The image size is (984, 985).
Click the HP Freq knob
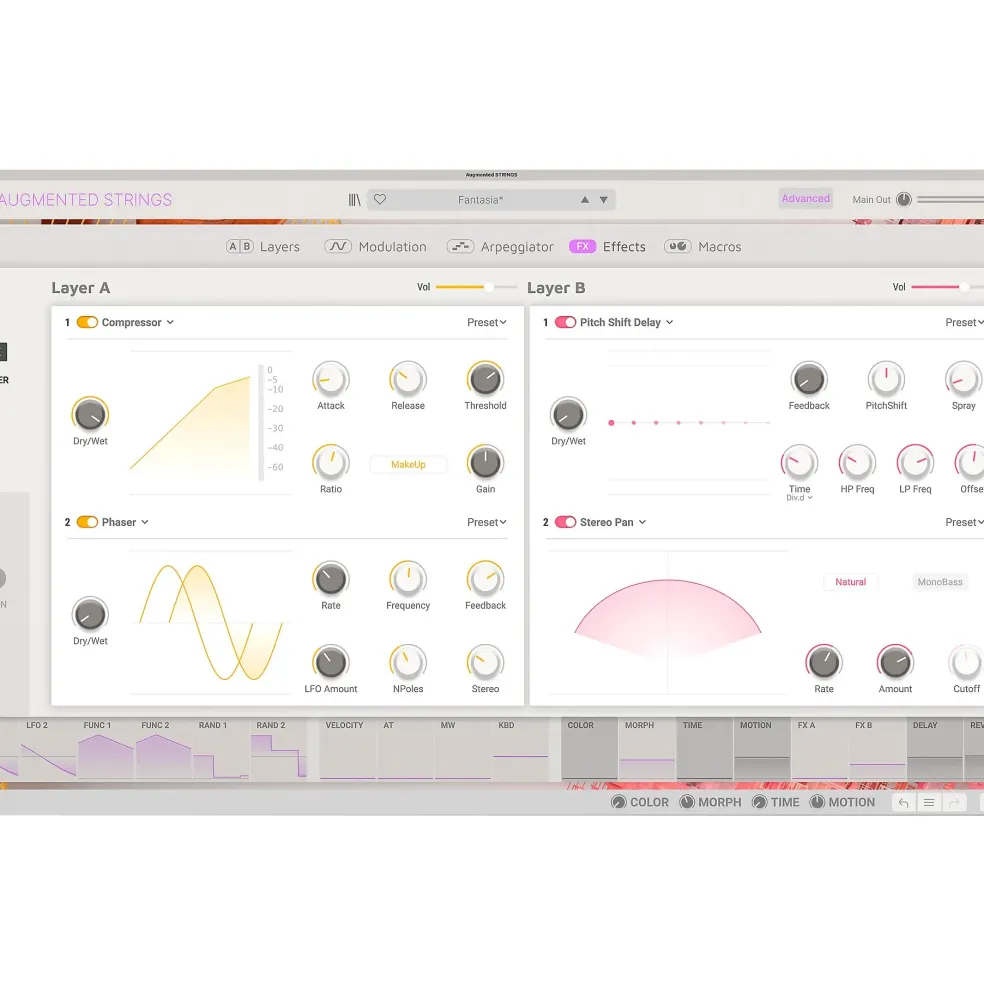click(x=857, y=463)
